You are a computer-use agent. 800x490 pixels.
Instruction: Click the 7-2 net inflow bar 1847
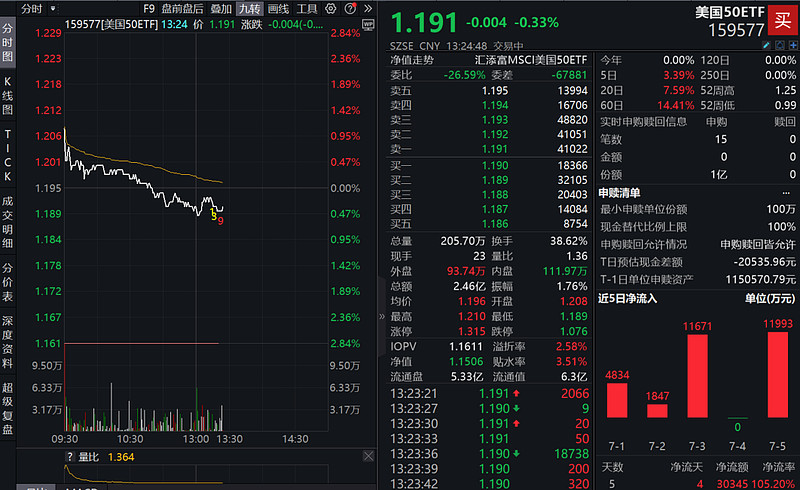point(657,411)
